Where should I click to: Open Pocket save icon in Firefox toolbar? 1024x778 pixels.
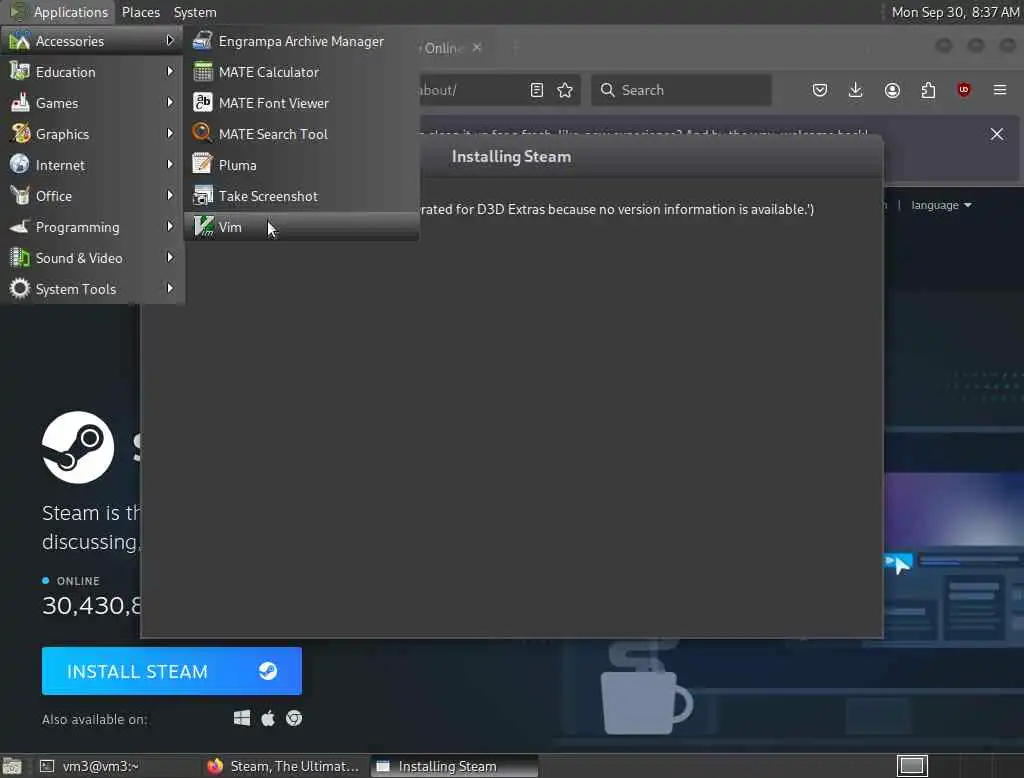[820, 90]
